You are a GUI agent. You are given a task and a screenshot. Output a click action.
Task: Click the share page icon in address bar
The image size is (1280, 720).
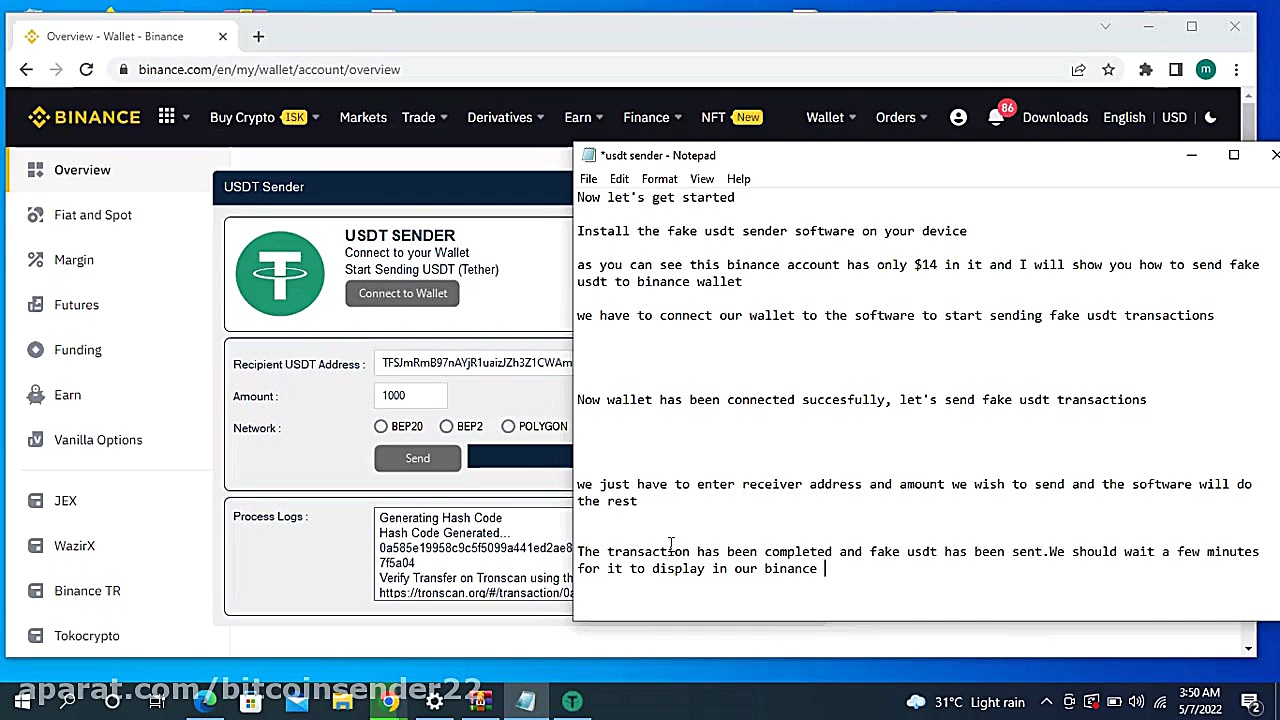pos(1078,69)
